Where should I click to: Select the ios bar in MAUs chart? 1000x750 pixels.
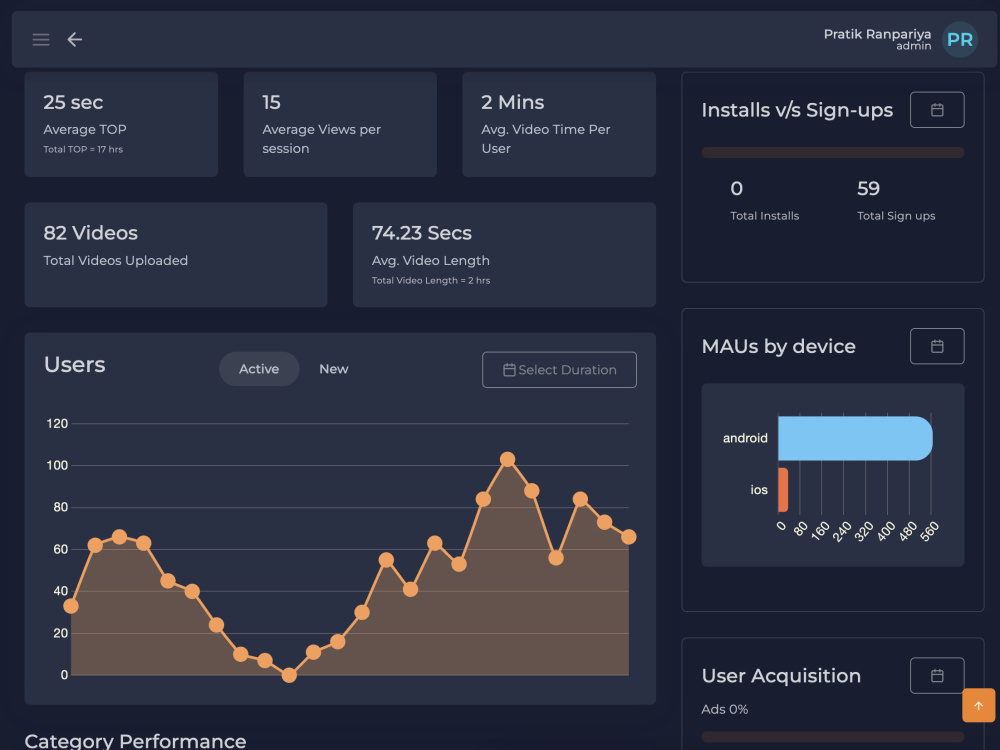[784, 490]
